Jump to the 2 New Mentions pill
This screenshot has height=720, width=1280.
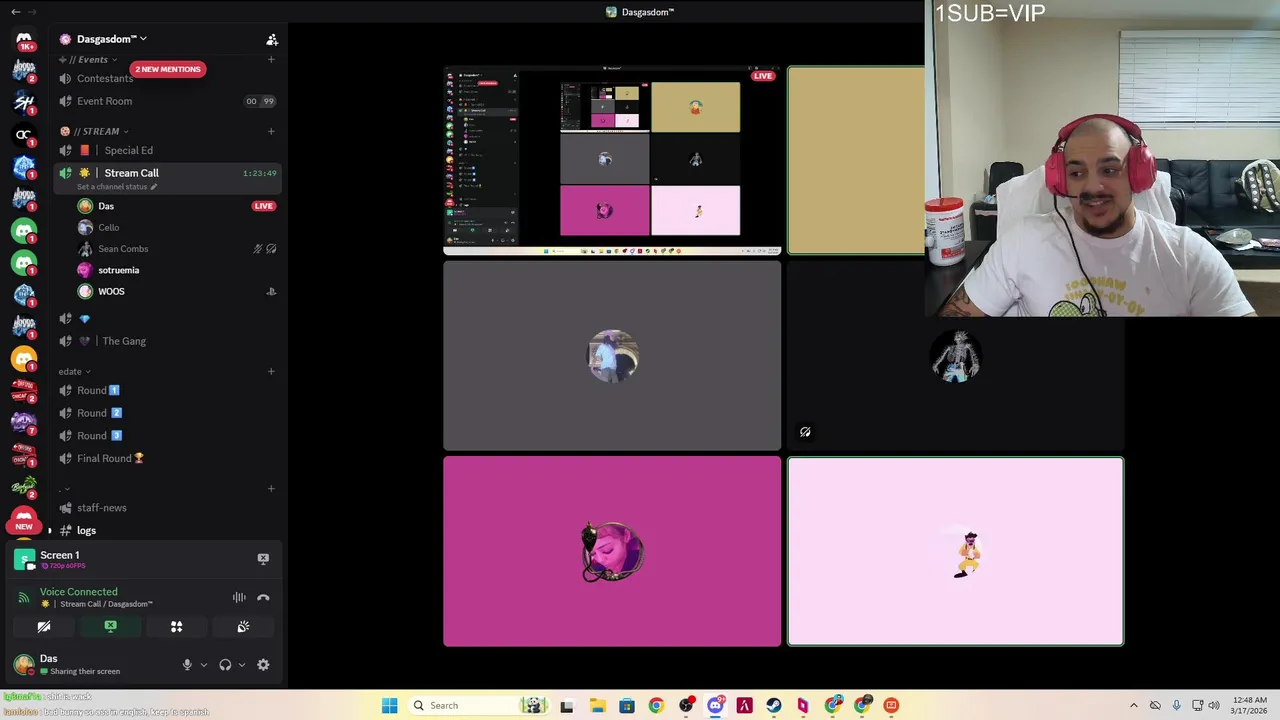coord(168,69)
